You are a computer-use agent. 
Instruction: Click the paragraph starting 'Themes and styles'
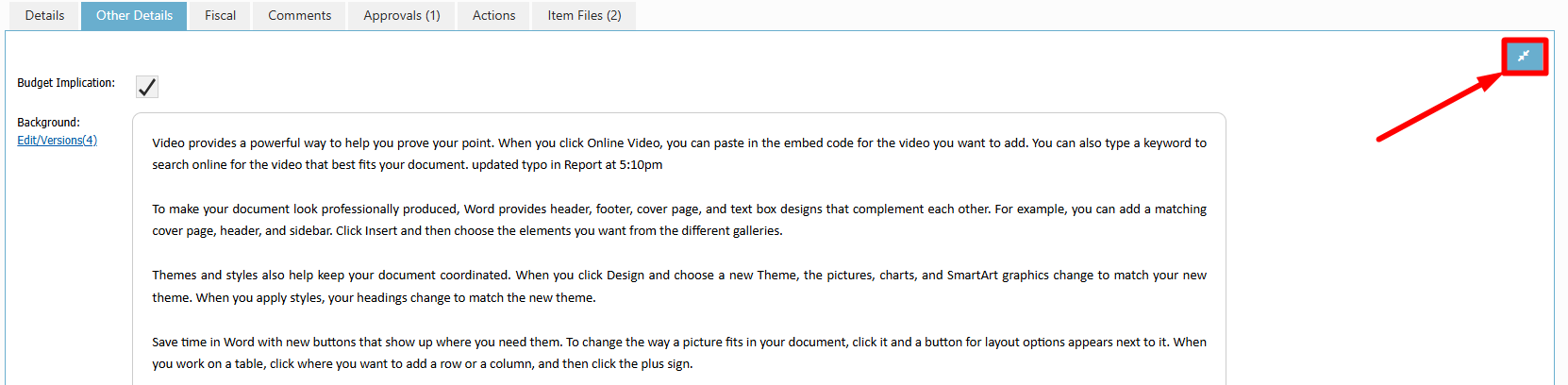pyautogui.click(x=679, y=286)
